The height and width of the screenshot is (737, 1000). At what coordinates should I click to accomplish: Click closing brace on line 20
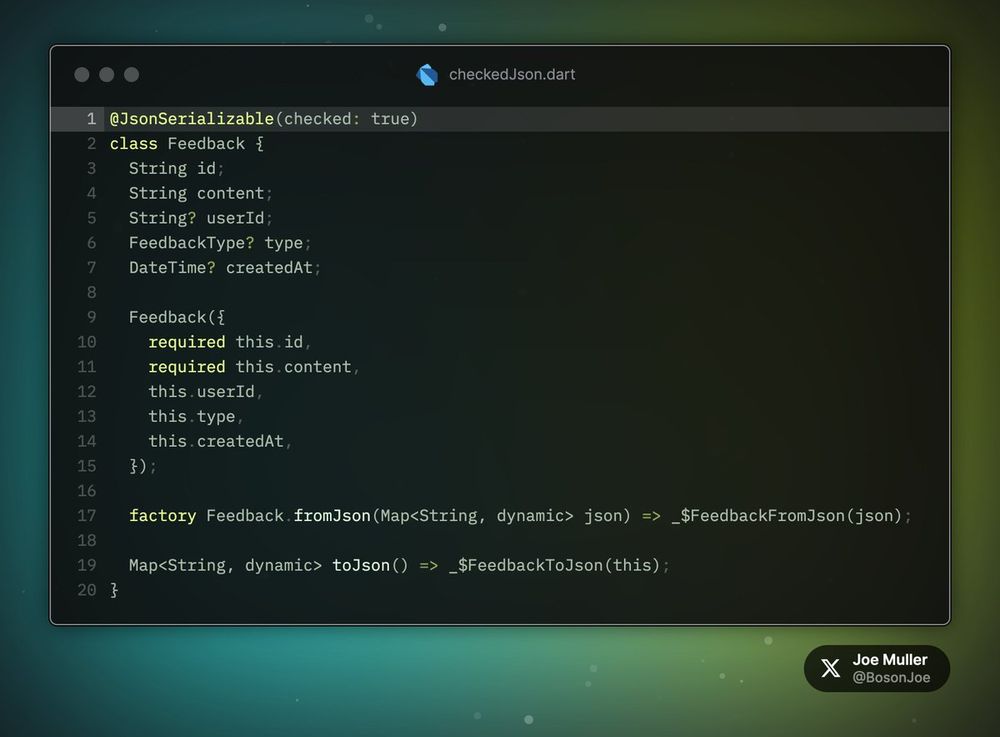coord(114,590)
